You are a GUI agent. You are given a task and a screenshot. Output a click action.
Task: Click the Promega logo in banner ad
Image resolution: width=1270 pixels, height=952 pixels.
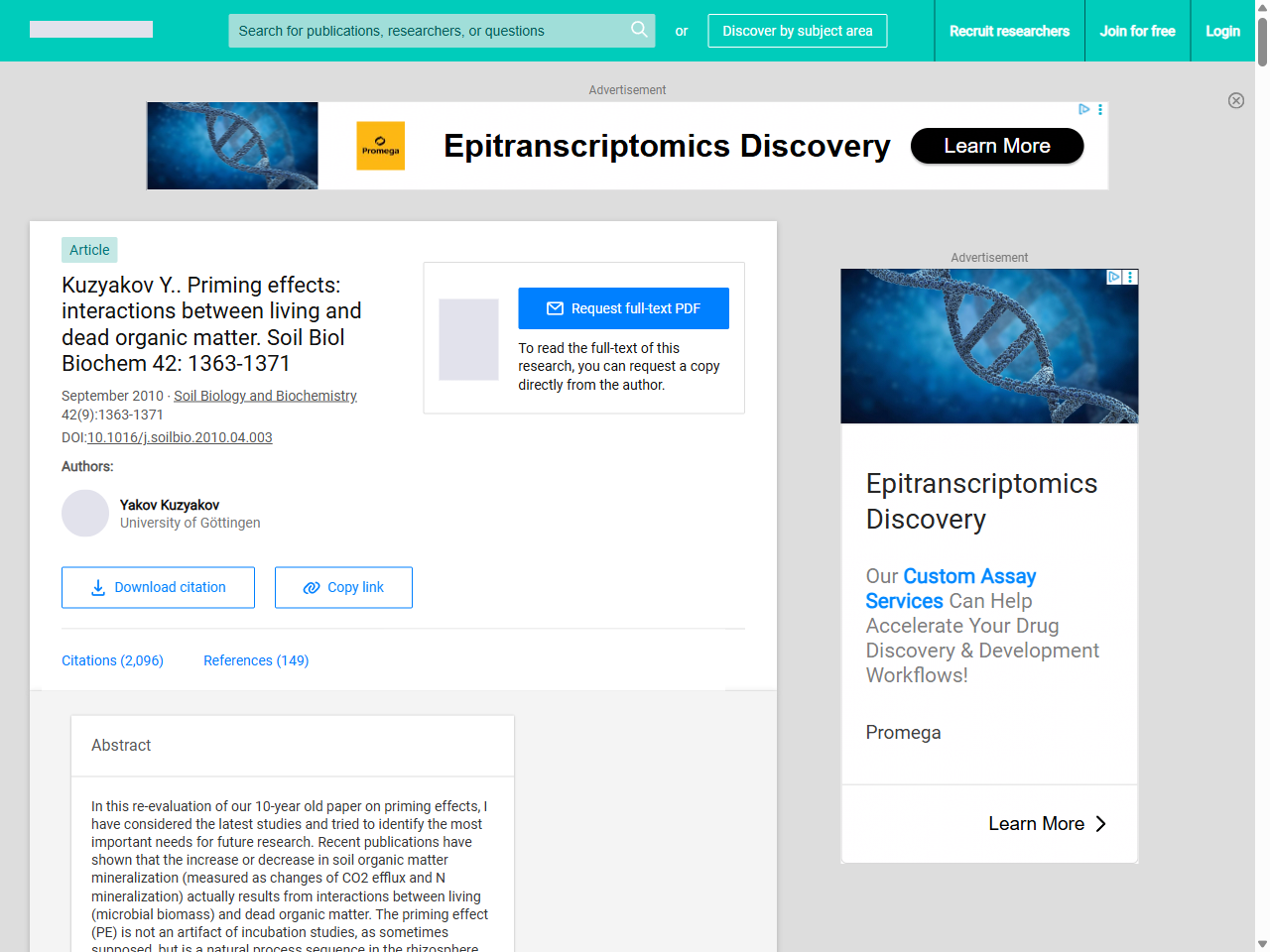coord(381,146)
